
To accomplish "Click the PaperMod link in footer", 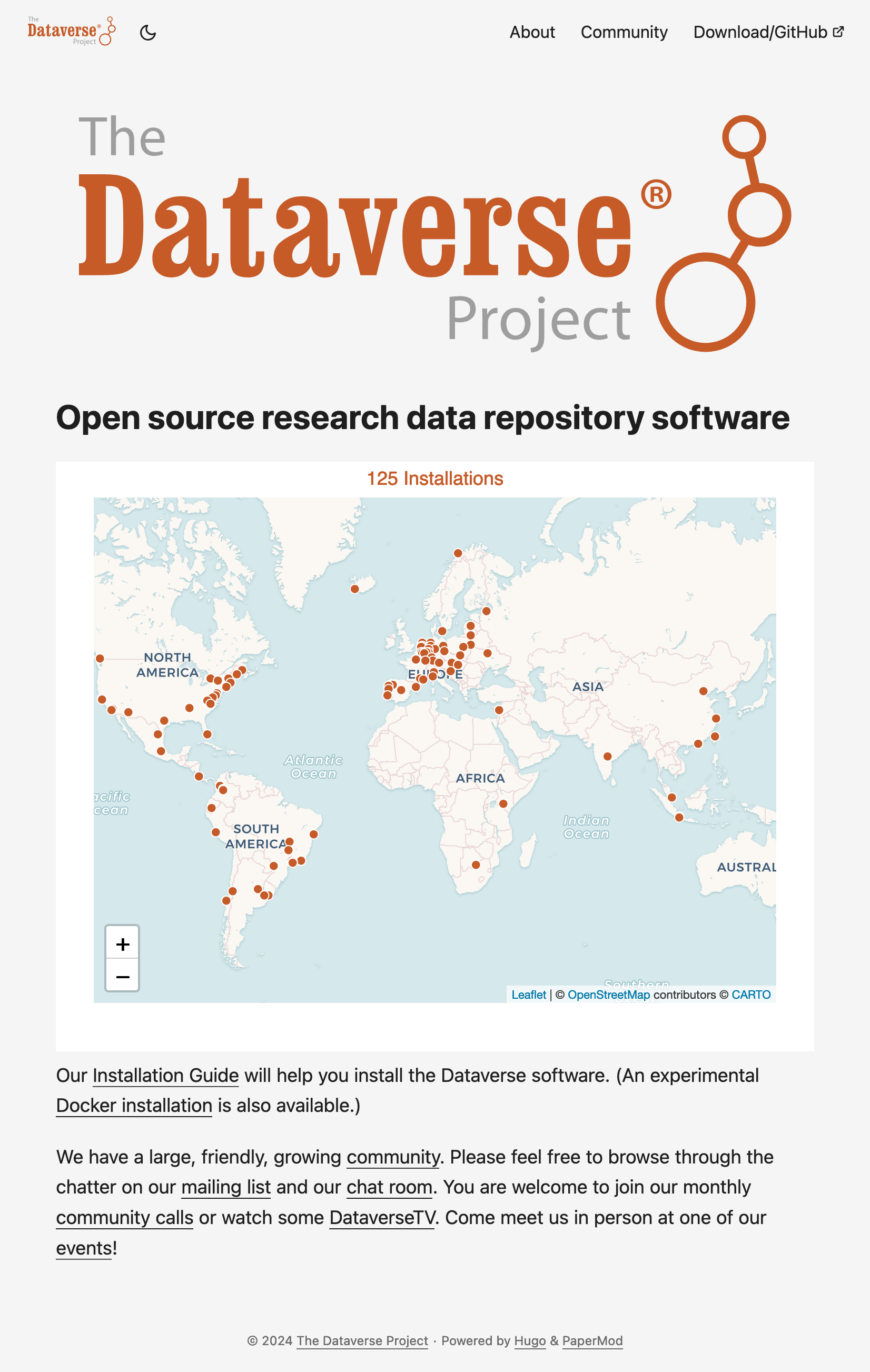I will pyautogui.click(x=592, y=1340).
